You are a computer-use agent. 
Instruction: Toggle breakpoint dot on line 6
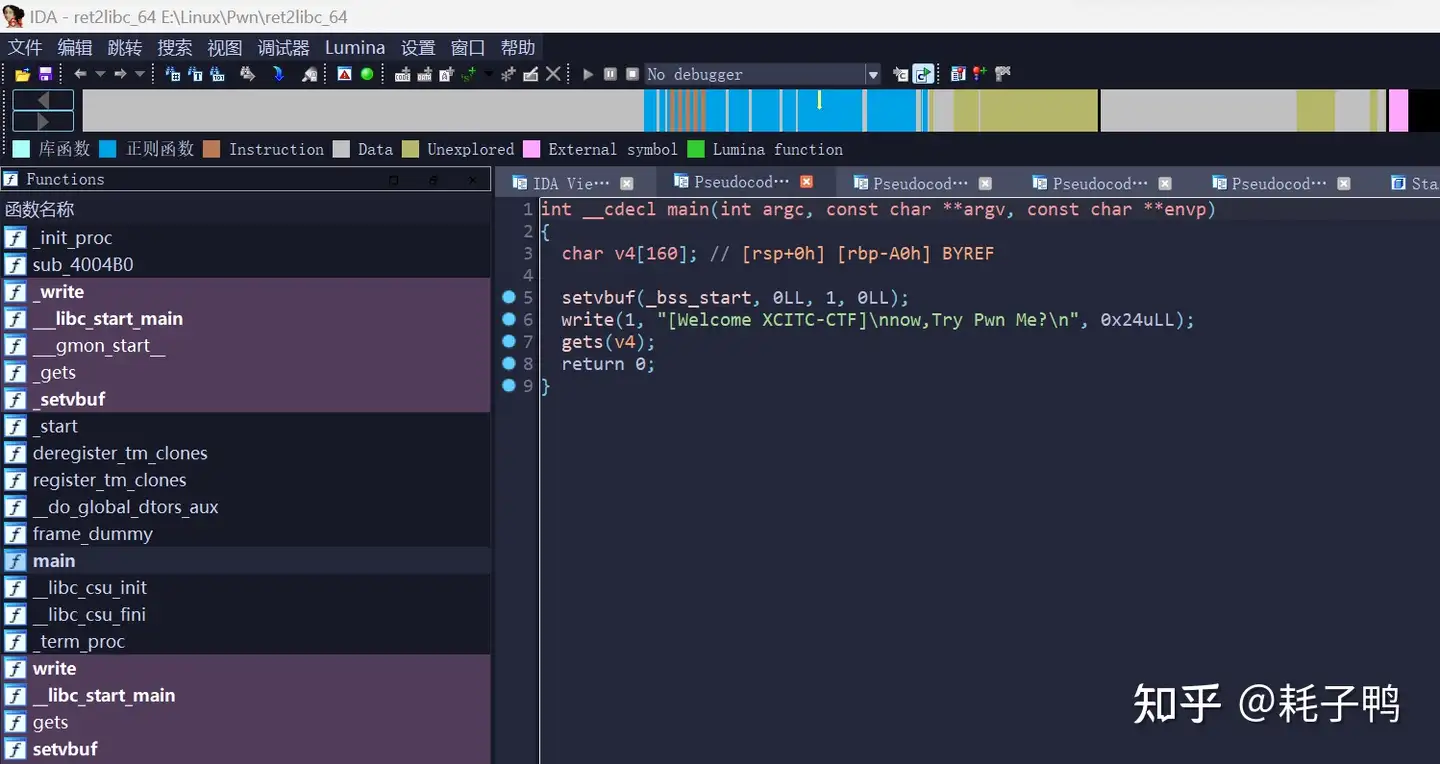click(x=509, y=319)
